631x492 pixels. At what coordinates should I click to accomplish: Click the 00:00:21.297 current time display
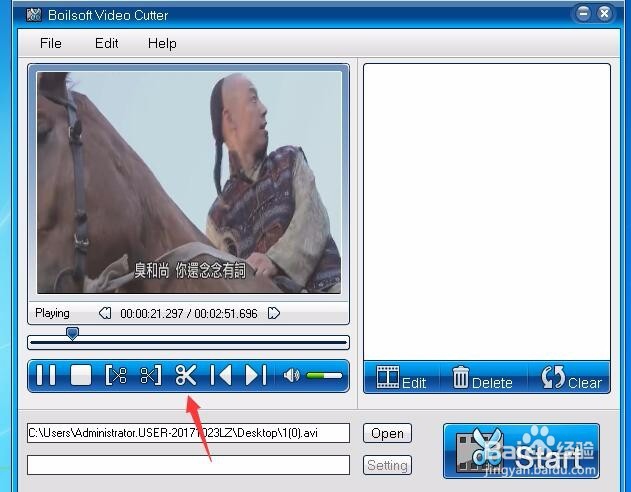(x=152, y=313)
